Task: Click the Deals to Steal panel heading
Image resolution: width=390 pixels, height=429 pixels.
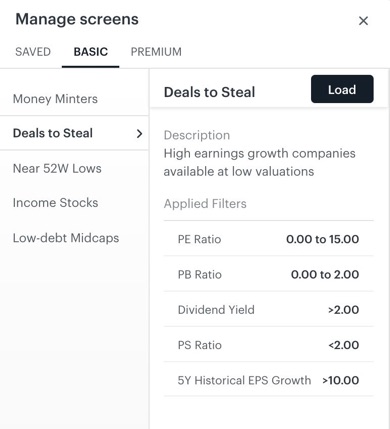Action: pos(209,92)
